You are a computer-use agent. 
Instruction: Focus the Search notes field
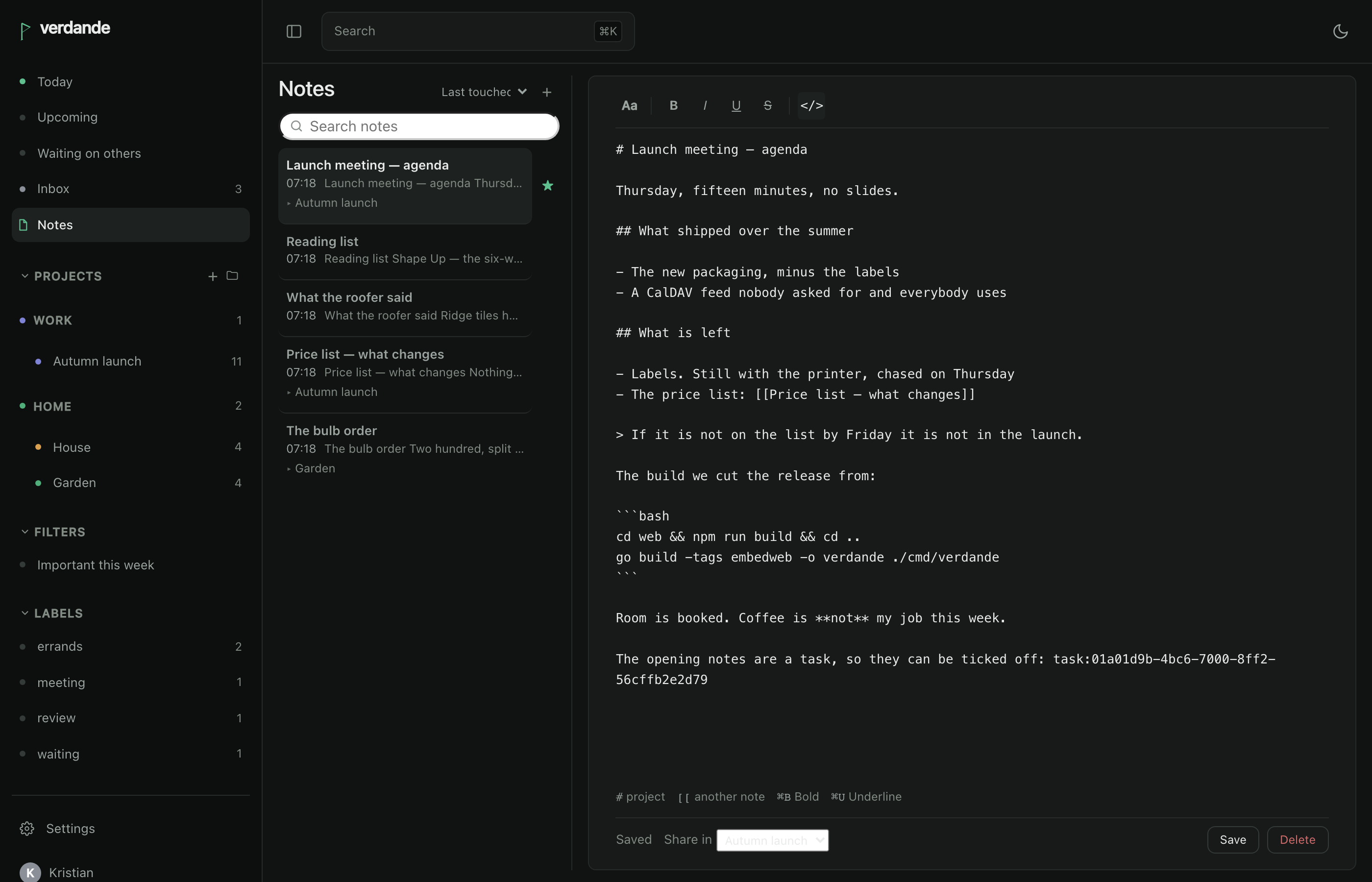tap(419, 126)
